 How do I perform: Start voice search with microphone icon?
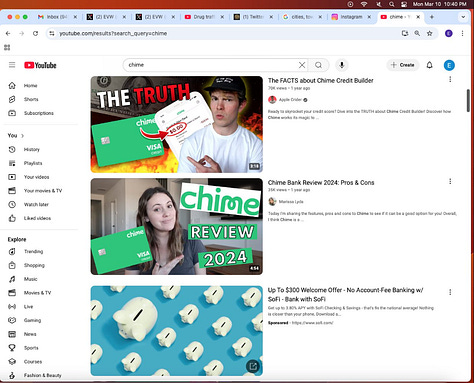[x=342, y=65]
